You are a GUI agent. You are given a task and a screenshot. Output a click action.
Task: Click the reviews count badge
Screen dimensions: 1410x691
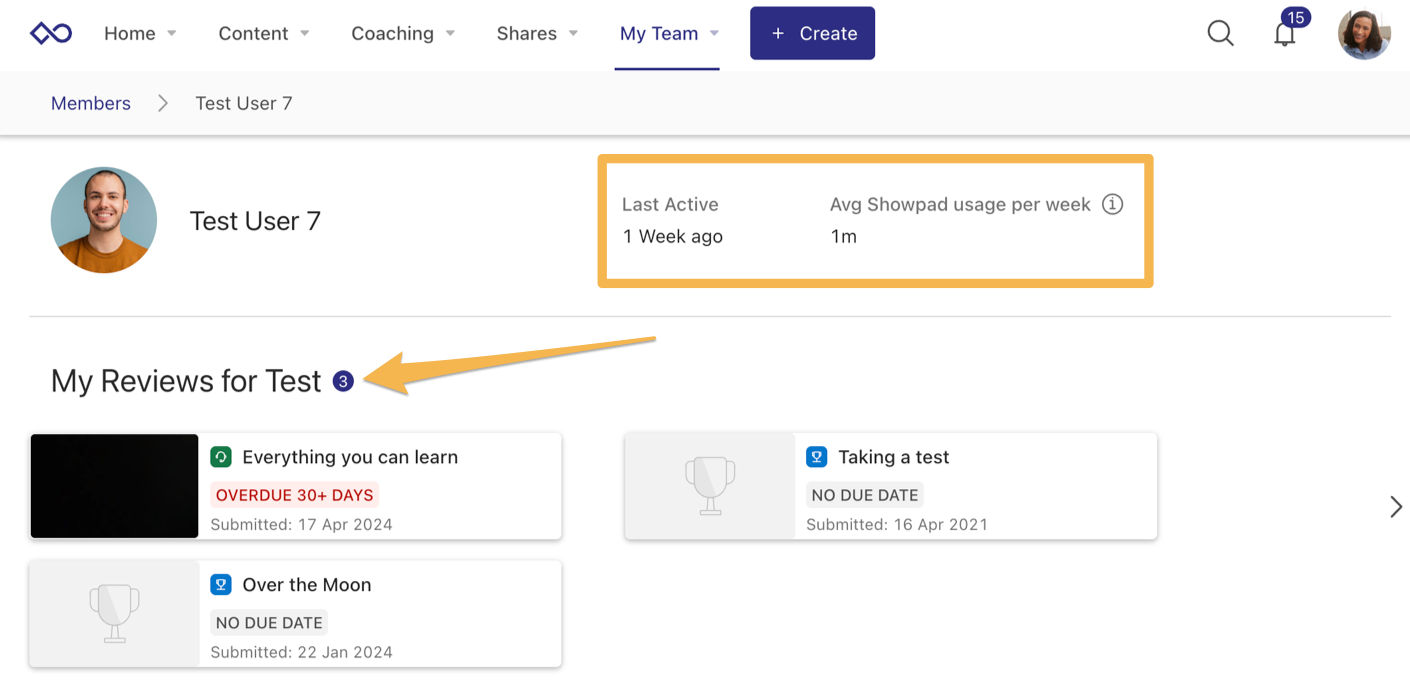coord(343,382)
